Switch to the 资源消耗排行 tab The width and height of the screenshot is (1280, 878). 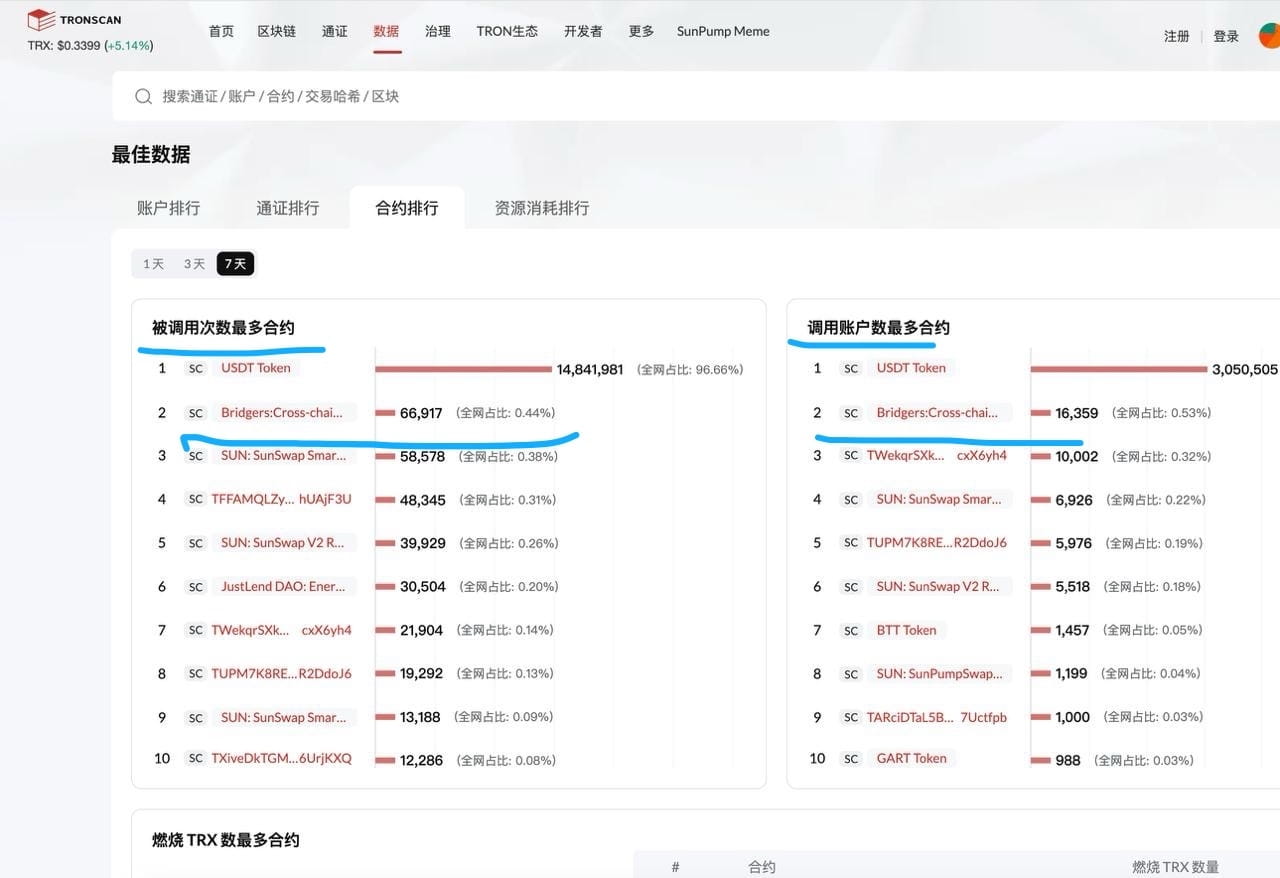tap(542, 208)
